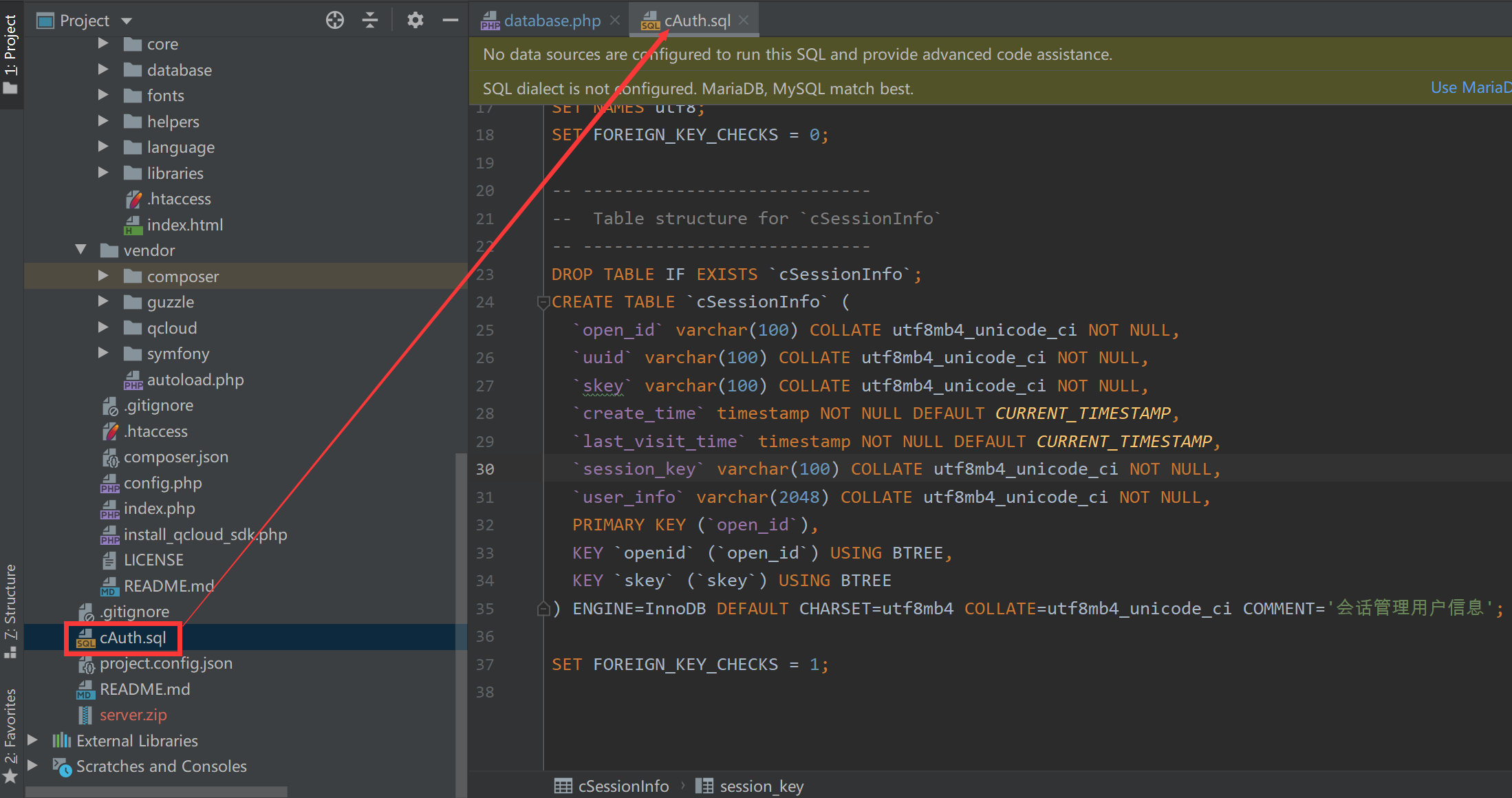This screenshot has height=798, width=1512.
Task: Select .gitignore above cAuth.sql
Action: [124, 612]
